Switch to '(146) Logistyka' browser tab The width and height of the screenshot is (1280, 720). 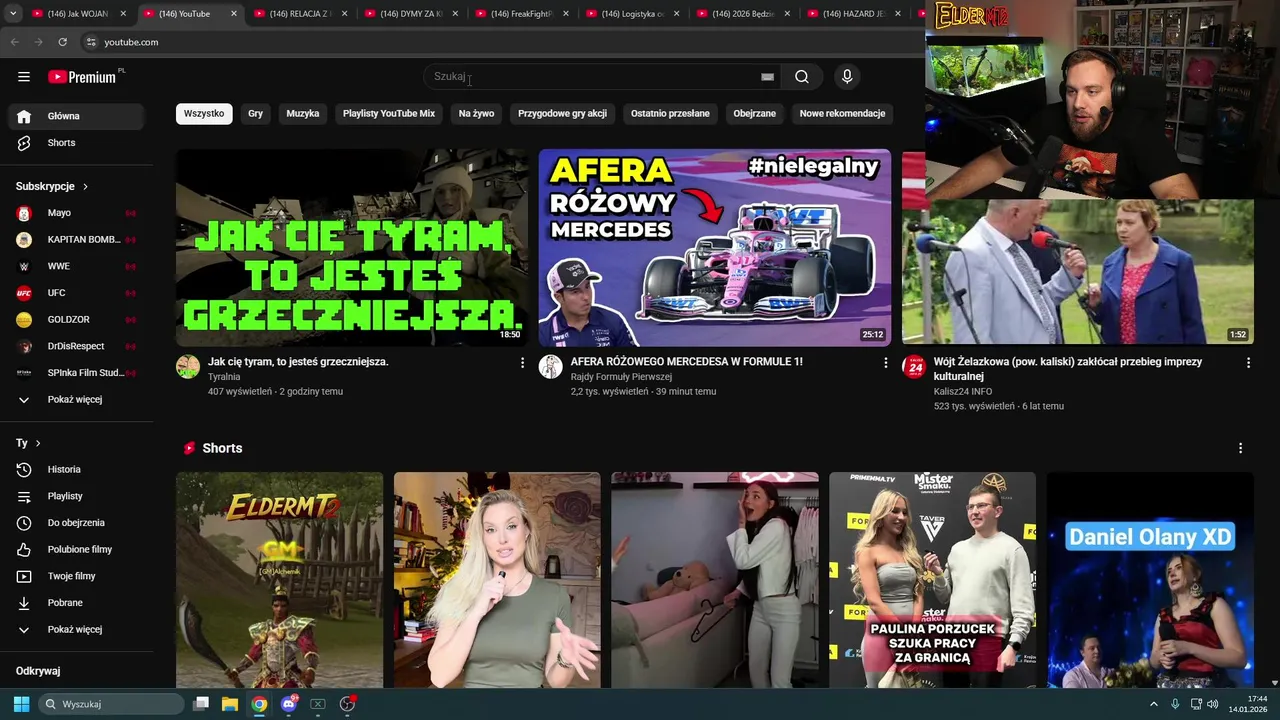point(632,14)
